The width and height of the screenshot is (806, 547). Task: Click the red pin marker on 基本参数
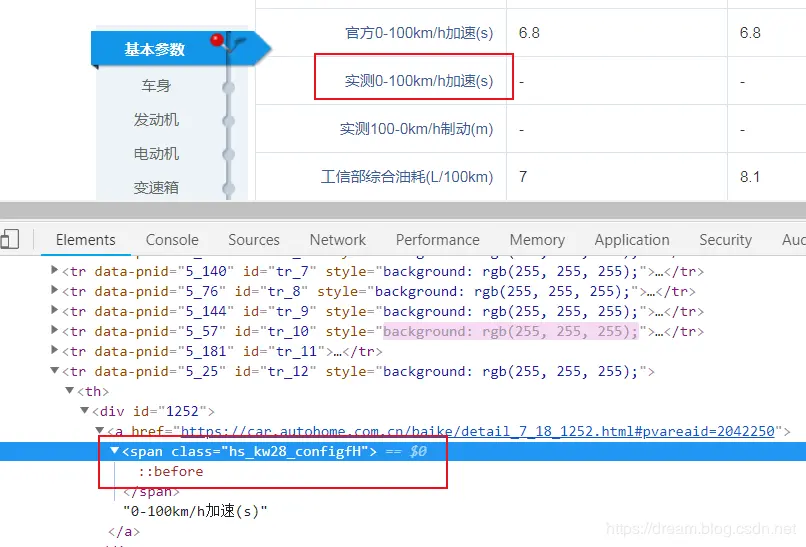[x=217, y=40]
